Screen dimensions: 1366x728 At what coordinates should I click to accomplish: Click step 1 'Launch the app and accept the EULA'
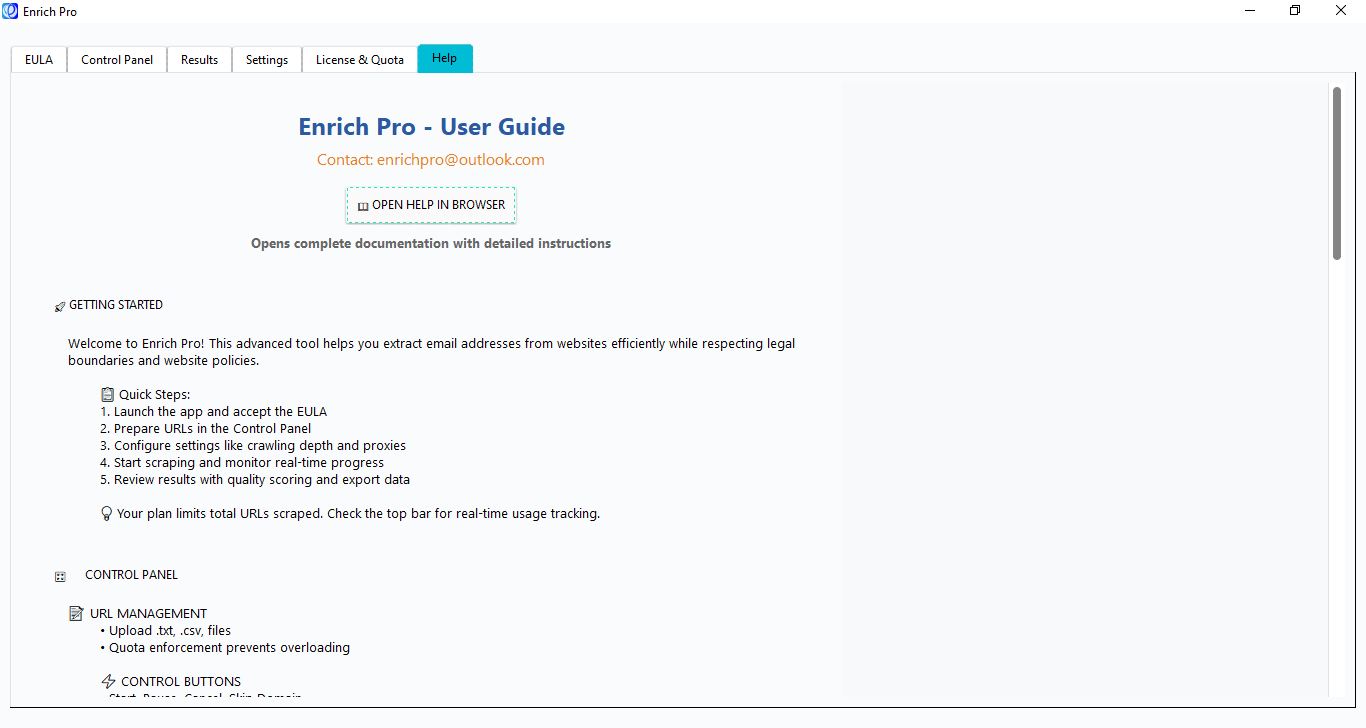(x=214, y=412)
